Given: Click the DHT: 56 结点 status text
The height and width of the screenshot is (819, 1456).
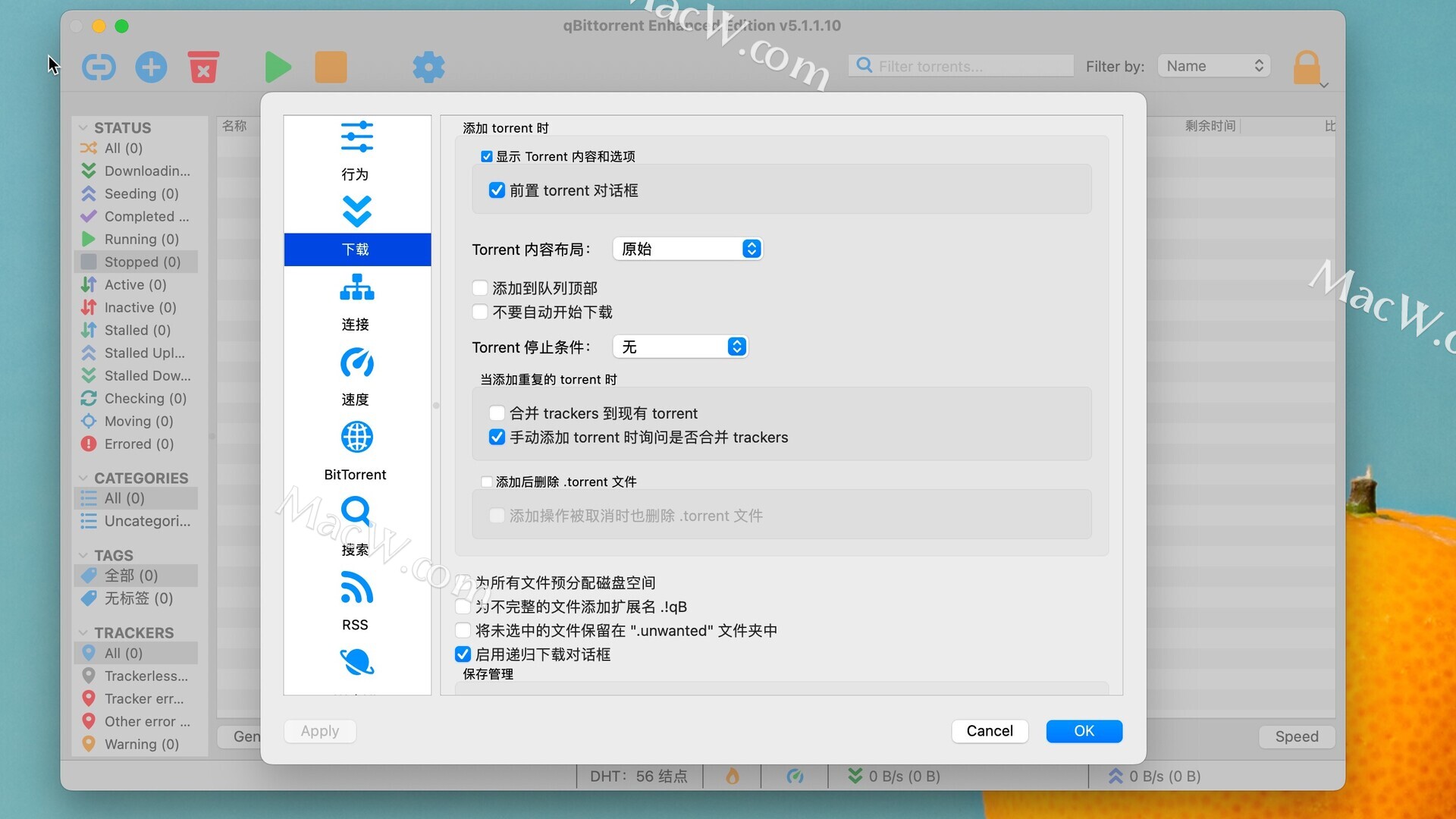Looking at the screenshot, I should (x=639, y=776).
